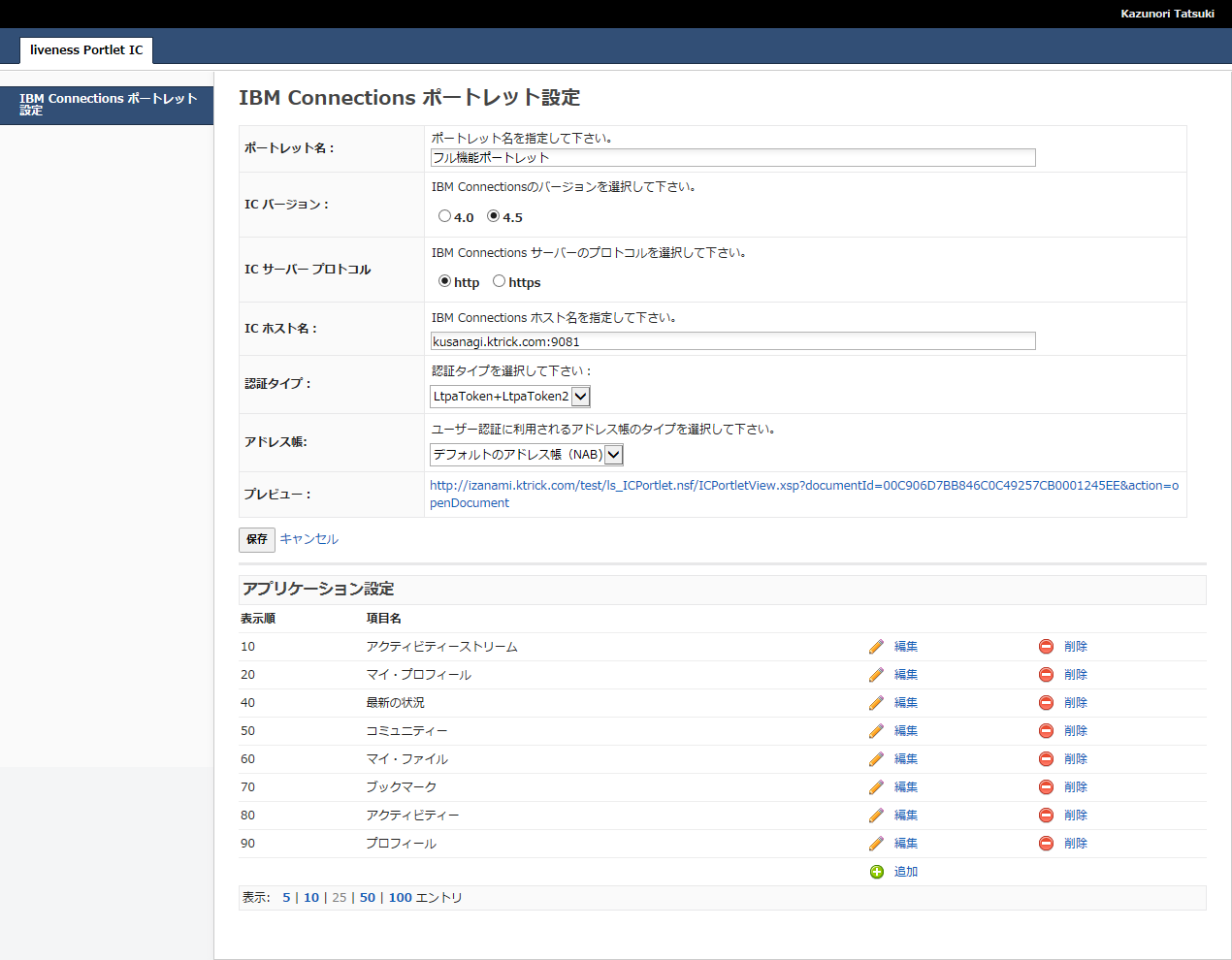Click pencil edit icon for プロフィール row
This screenshot has width=1232, height=960.
[x=876, y=844]
